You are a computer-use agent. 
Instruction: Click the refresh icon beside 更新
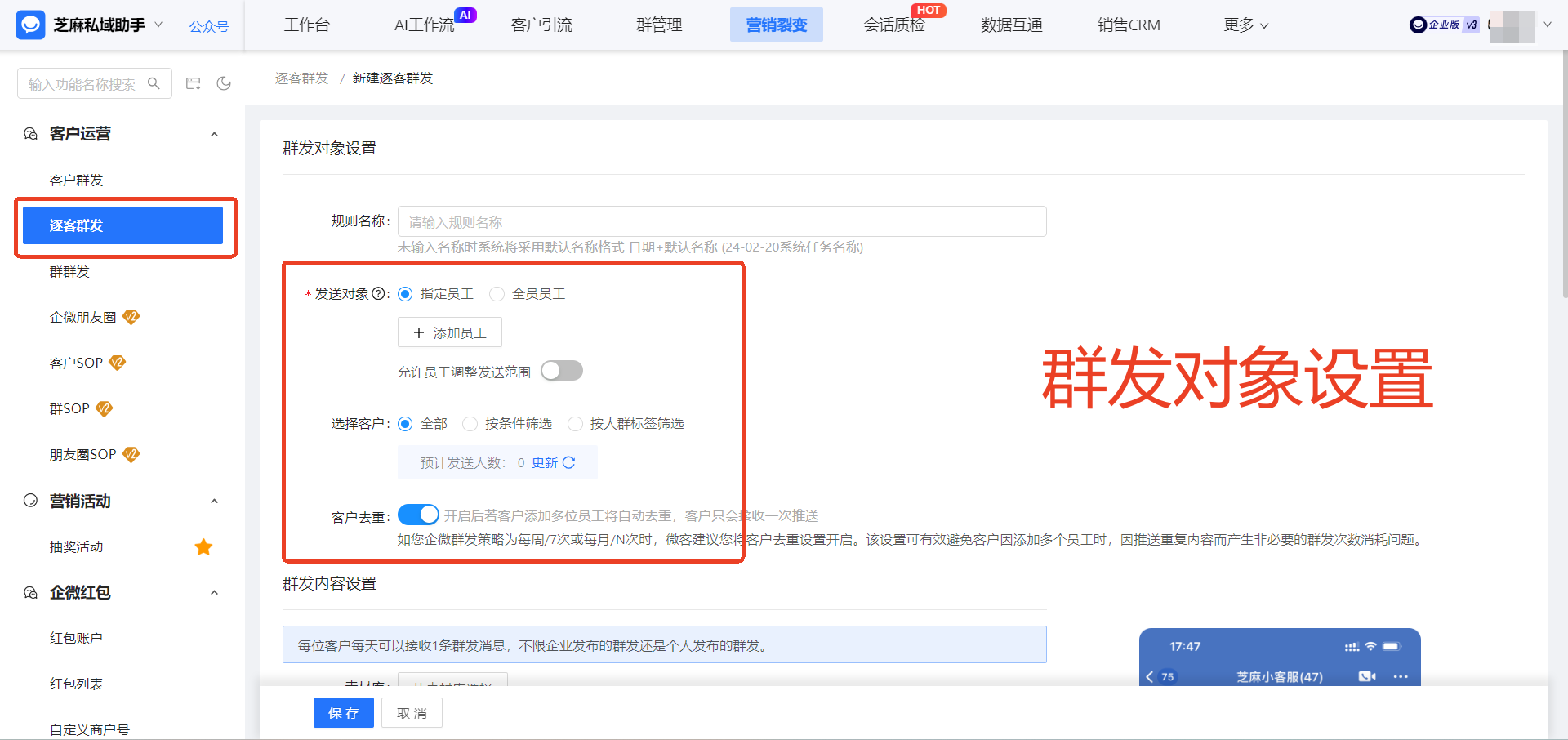pos(570,462)
